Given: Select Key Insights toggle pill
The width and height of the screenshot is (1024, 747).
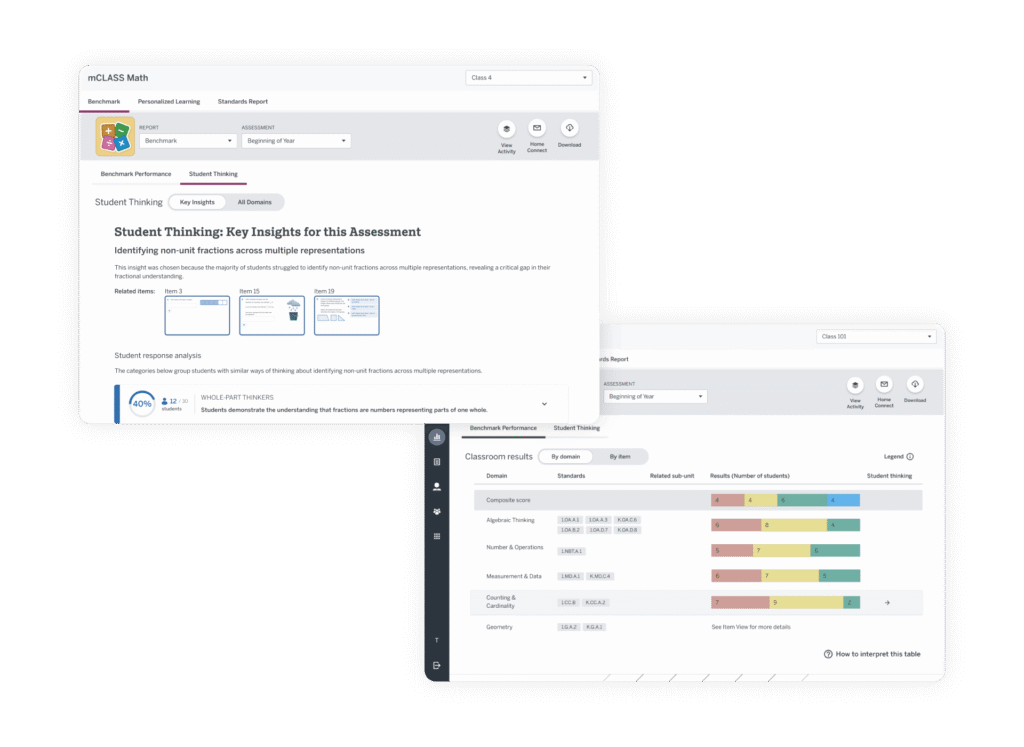Looking at the screenshot, I should tap(197, 202).
